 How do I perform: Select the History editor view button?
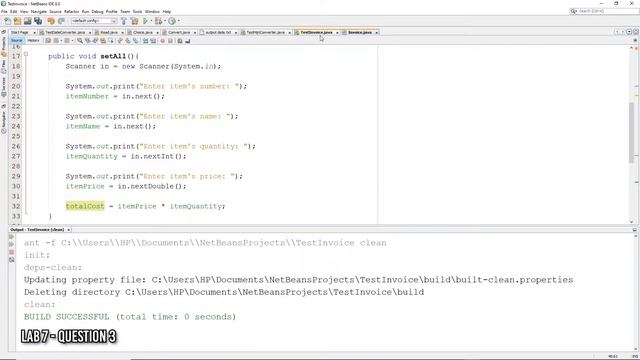tap(33, 40)
